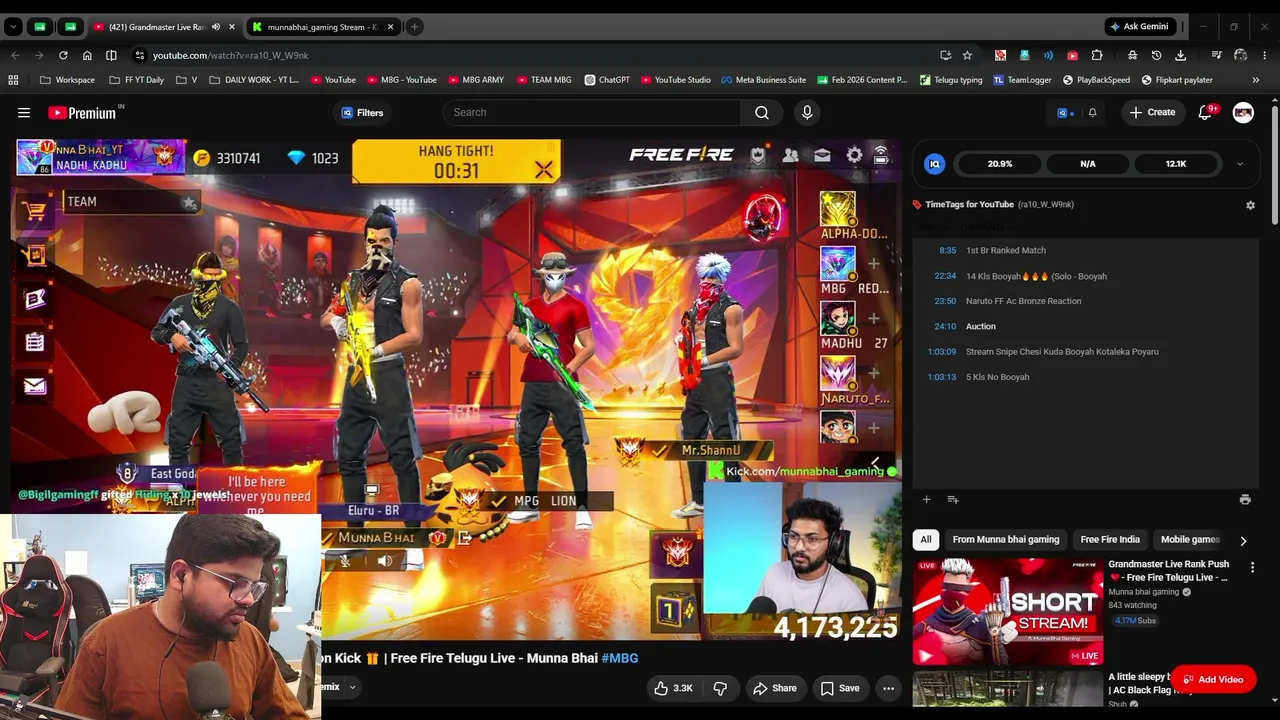Expand the vidIQ stats bar chevron
The image size is (1280, 720).
point(1239,164)
